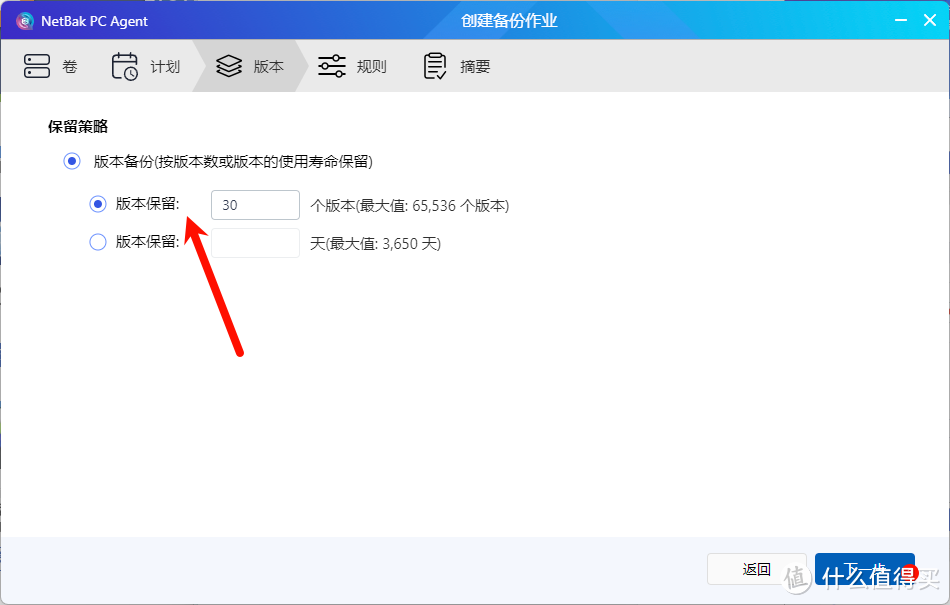Minimize the NetBak PC Agent window

click(x=901, y=20)
